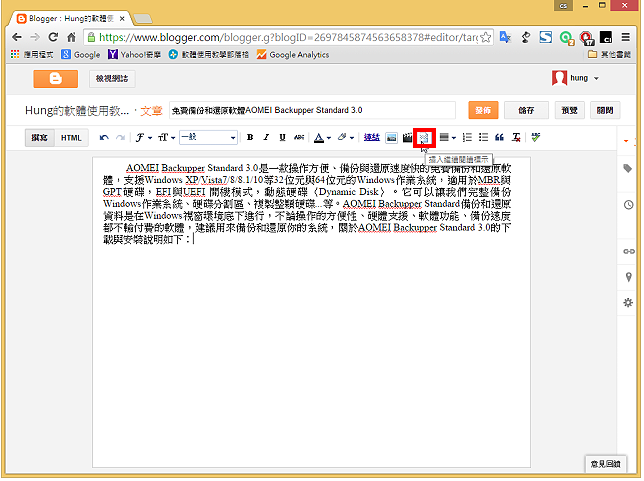
Task: Click the Google Translate extension icon
Action: (x=505, y=37)
